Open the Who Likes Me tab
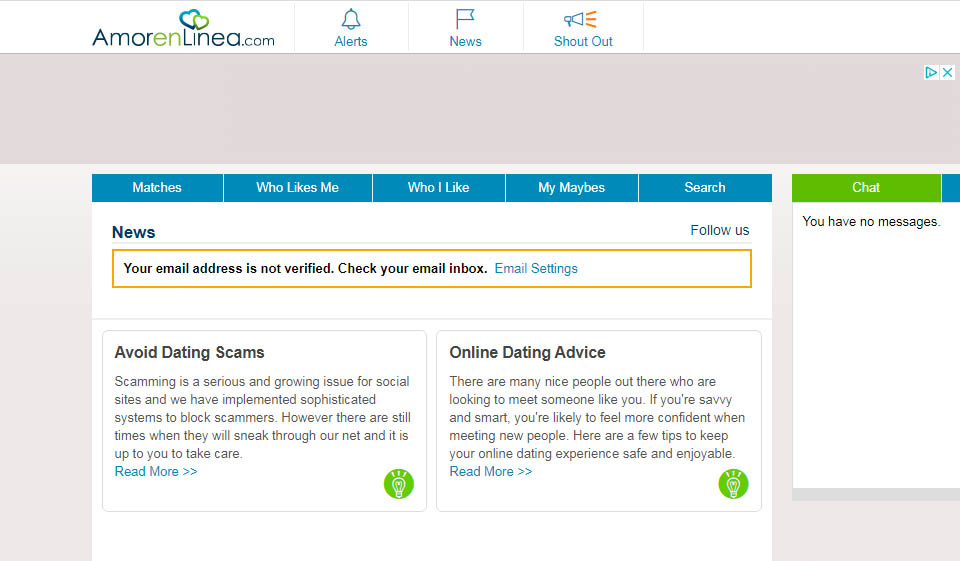This screenshot has width=960, height=561. (297, 187)
